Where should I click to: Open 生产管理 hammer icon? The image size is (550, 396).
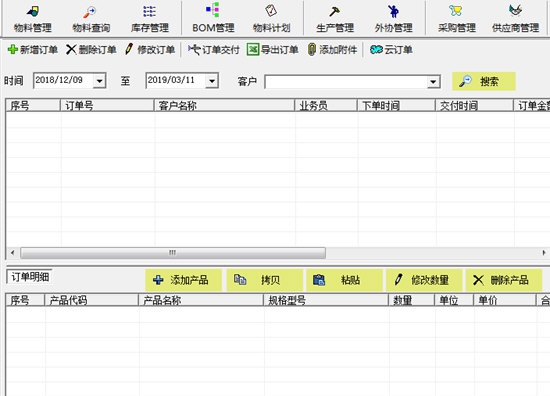(x=335, y=12)
